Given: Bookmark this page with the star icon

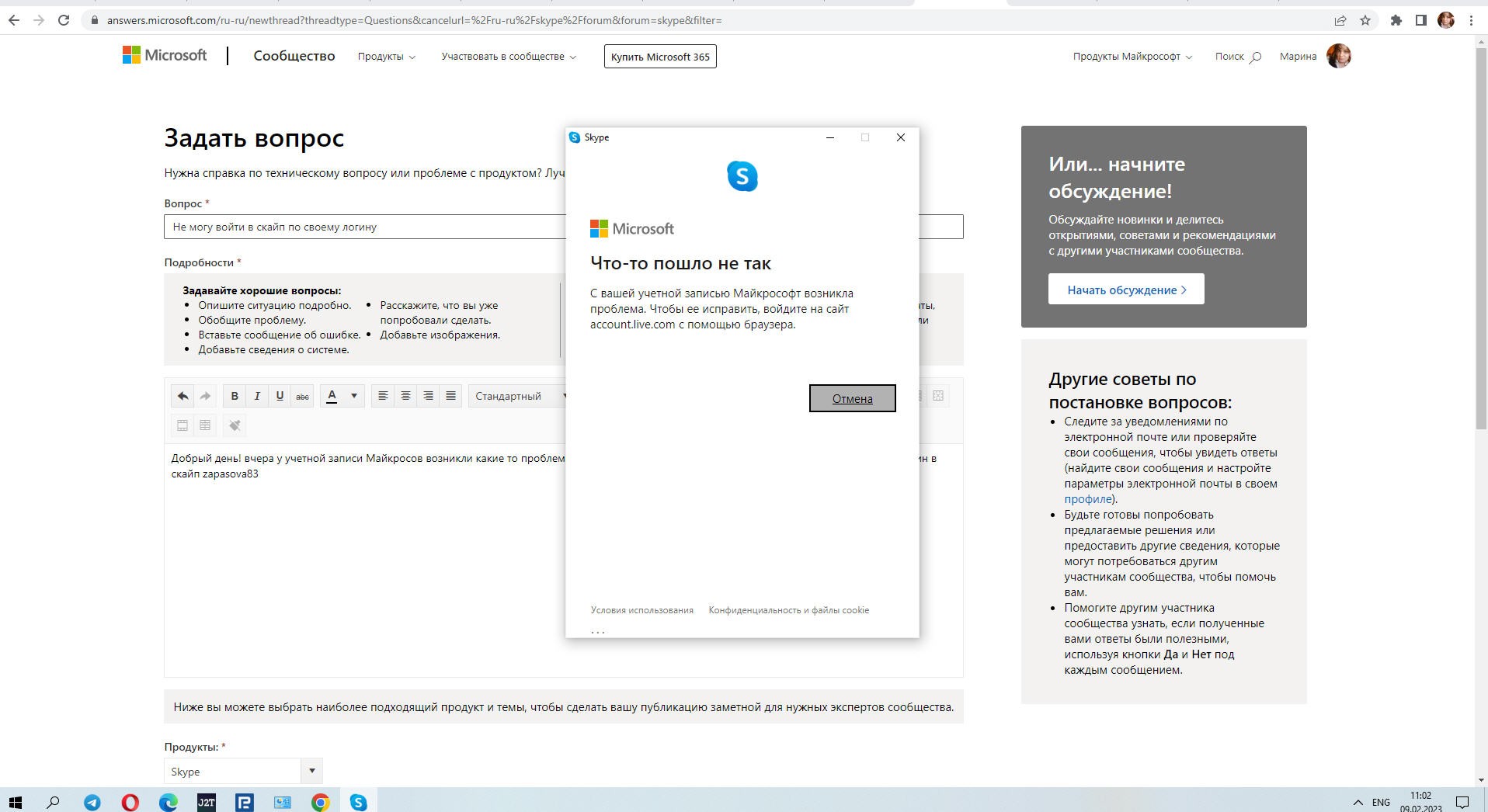Looking at the screenshot, I should [x=1365, y=20].
